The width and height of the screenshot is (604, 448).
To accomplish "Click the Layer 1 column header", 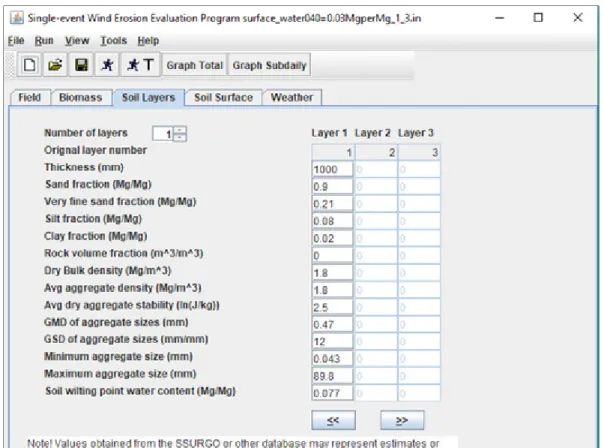I will (x=329, y=133).
